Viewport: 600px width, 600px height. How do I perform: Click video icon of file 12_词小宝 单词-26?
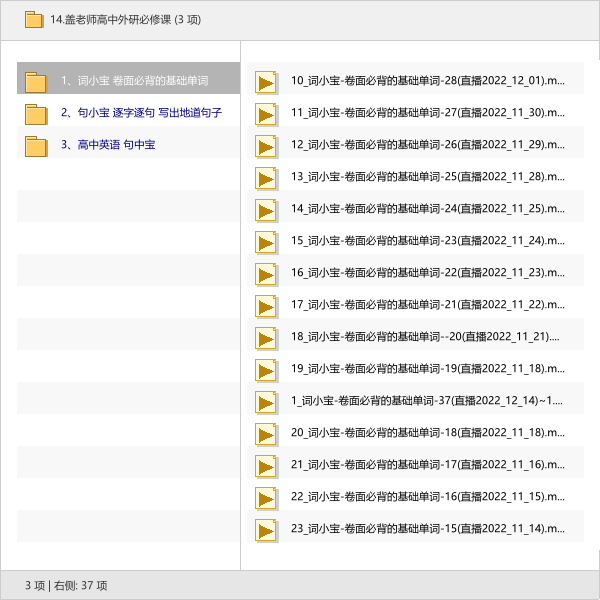pyautogui.click(x=266, y=146)
